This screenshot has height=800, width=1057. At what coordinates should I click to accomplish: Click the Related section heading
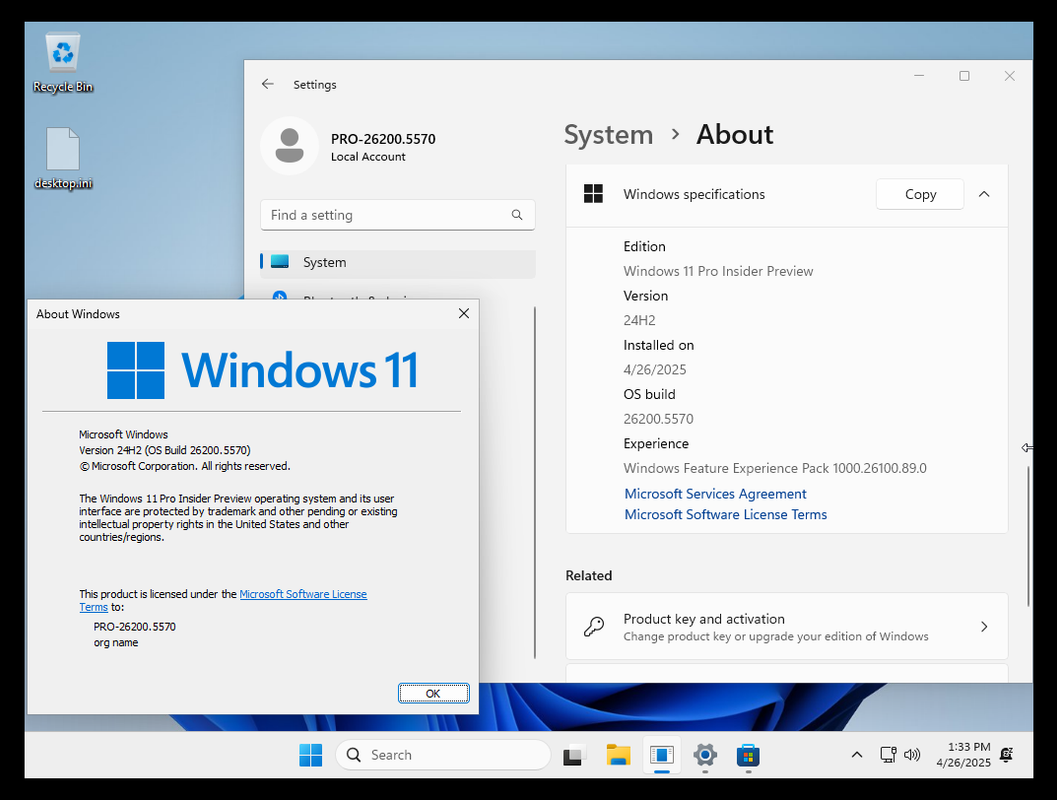(588, 576)
